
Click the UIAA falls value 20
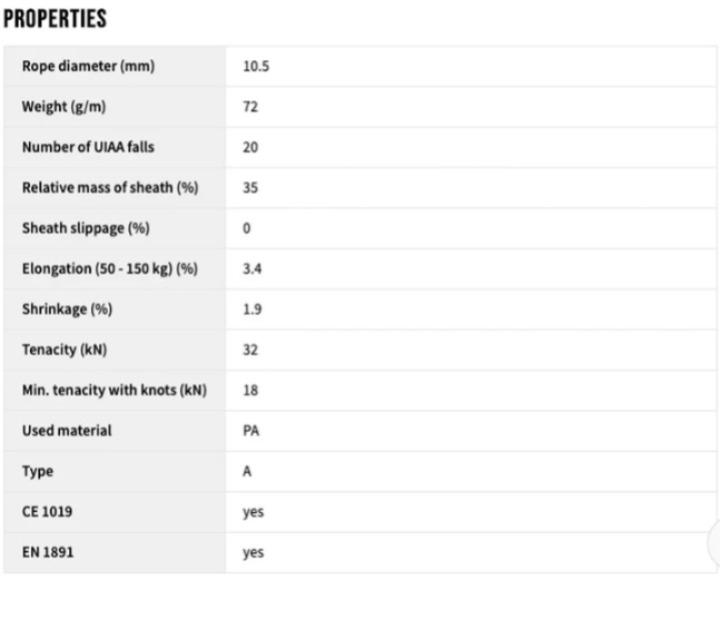point(250,147)
